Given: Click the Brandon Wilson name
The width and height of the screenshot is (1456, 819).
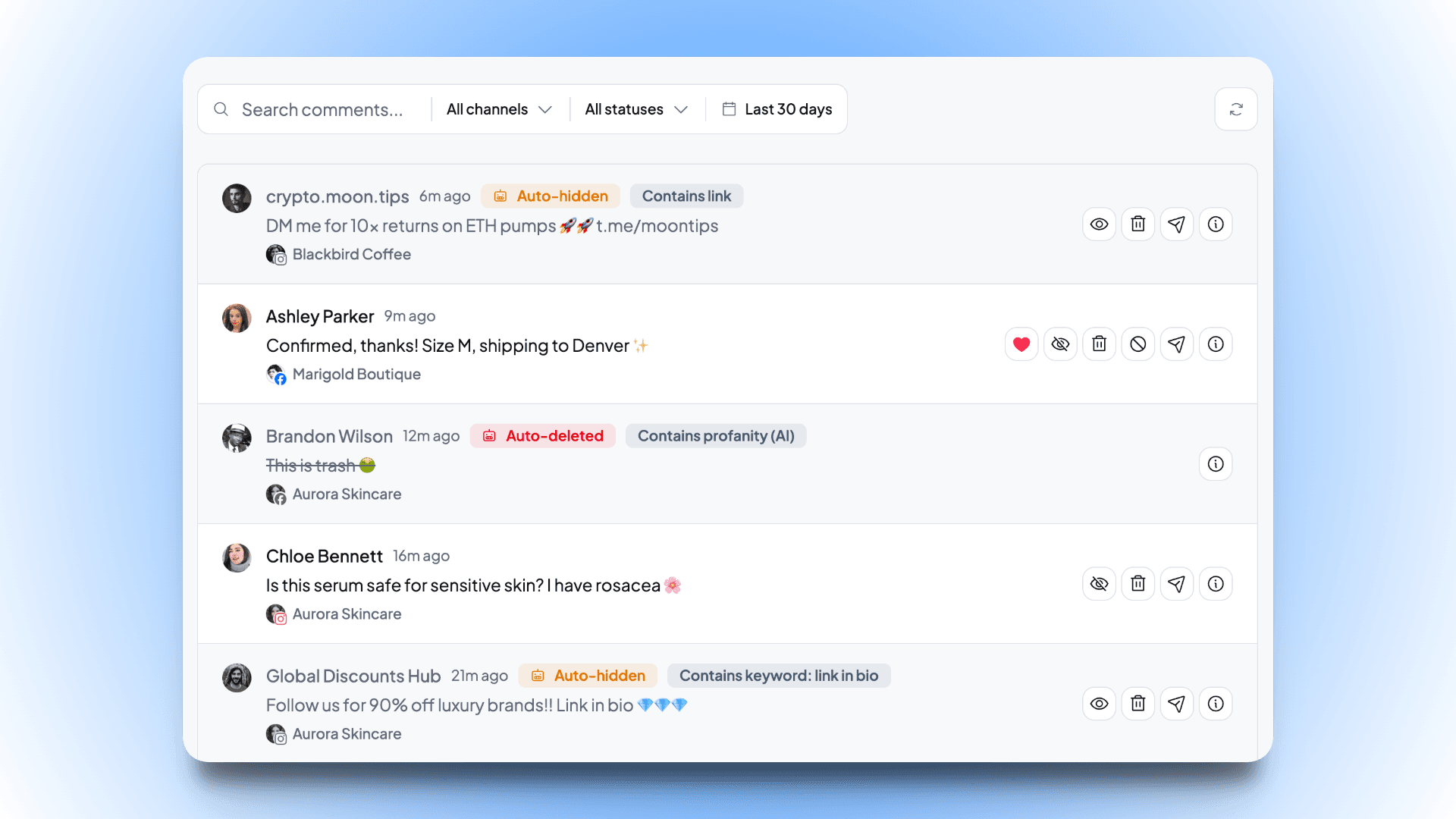Looking at the screenshot, I should pyautogui.click(x=329, y=436).
